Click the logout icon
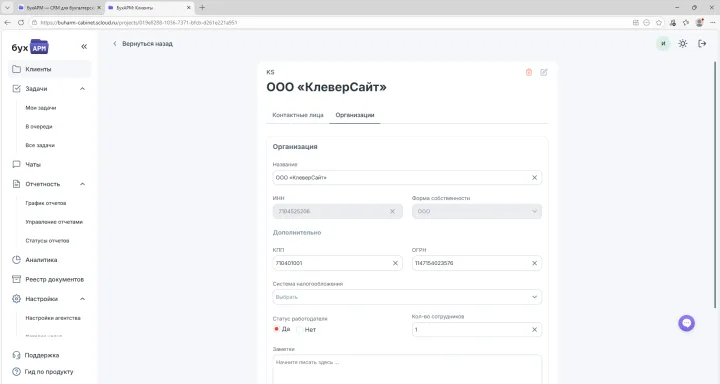Image resolution: width=720 pixels, height=384 pixels. tap(702, 44)
